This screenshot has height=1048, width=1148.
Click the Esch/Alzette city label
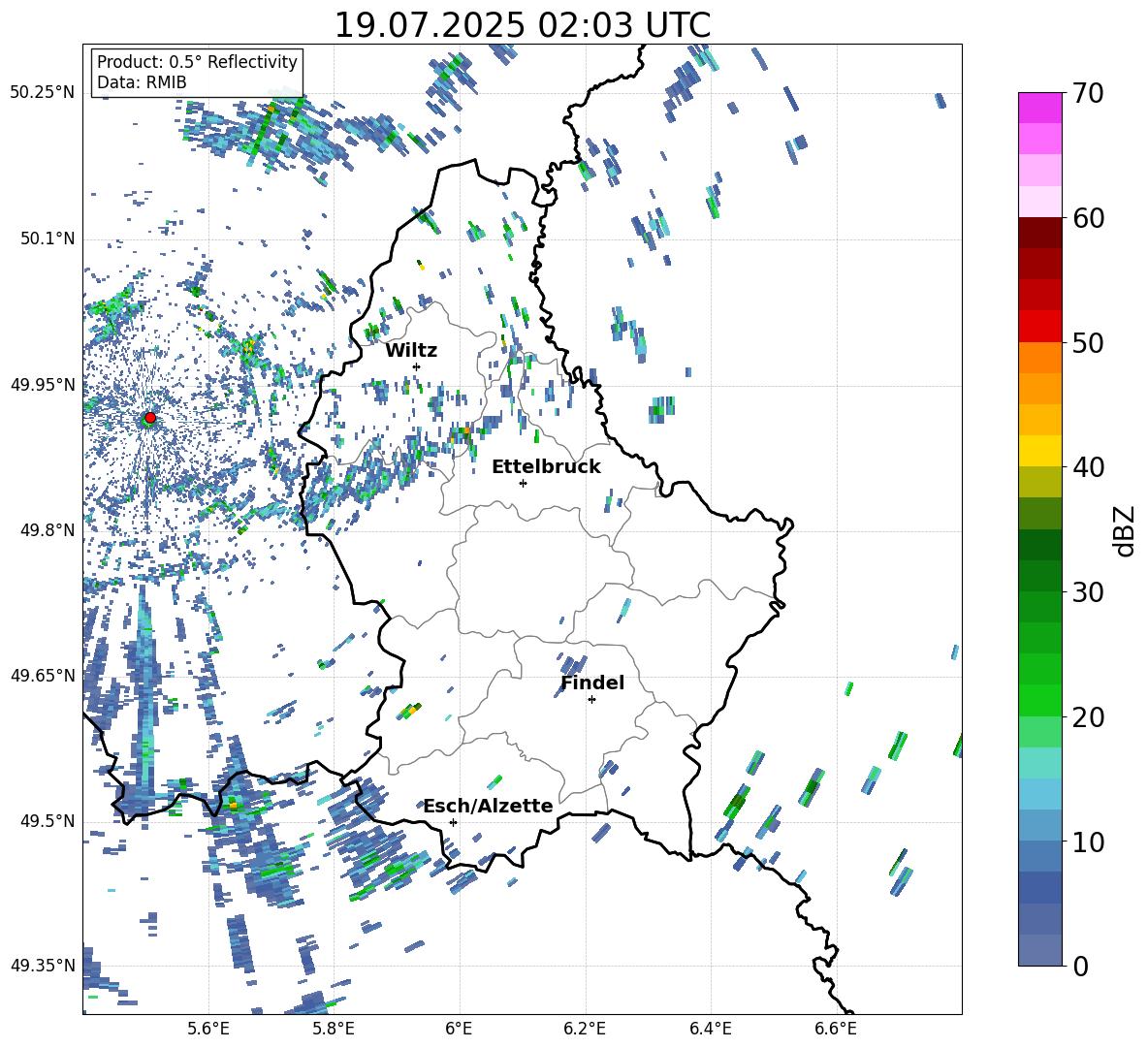coord(488,806)
